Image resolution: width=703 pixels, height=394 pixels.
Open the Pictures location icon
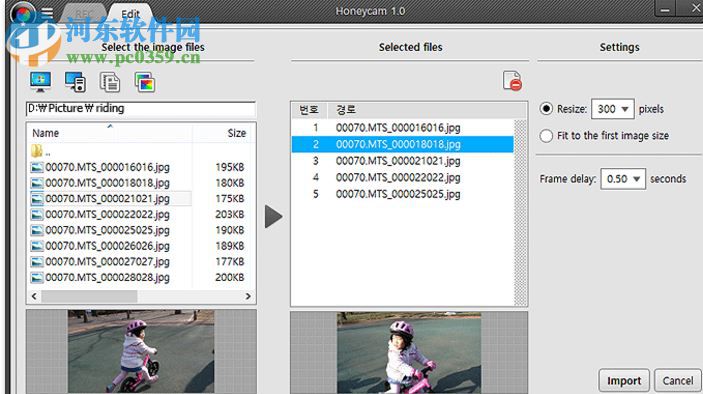click(x=145, y=82)
